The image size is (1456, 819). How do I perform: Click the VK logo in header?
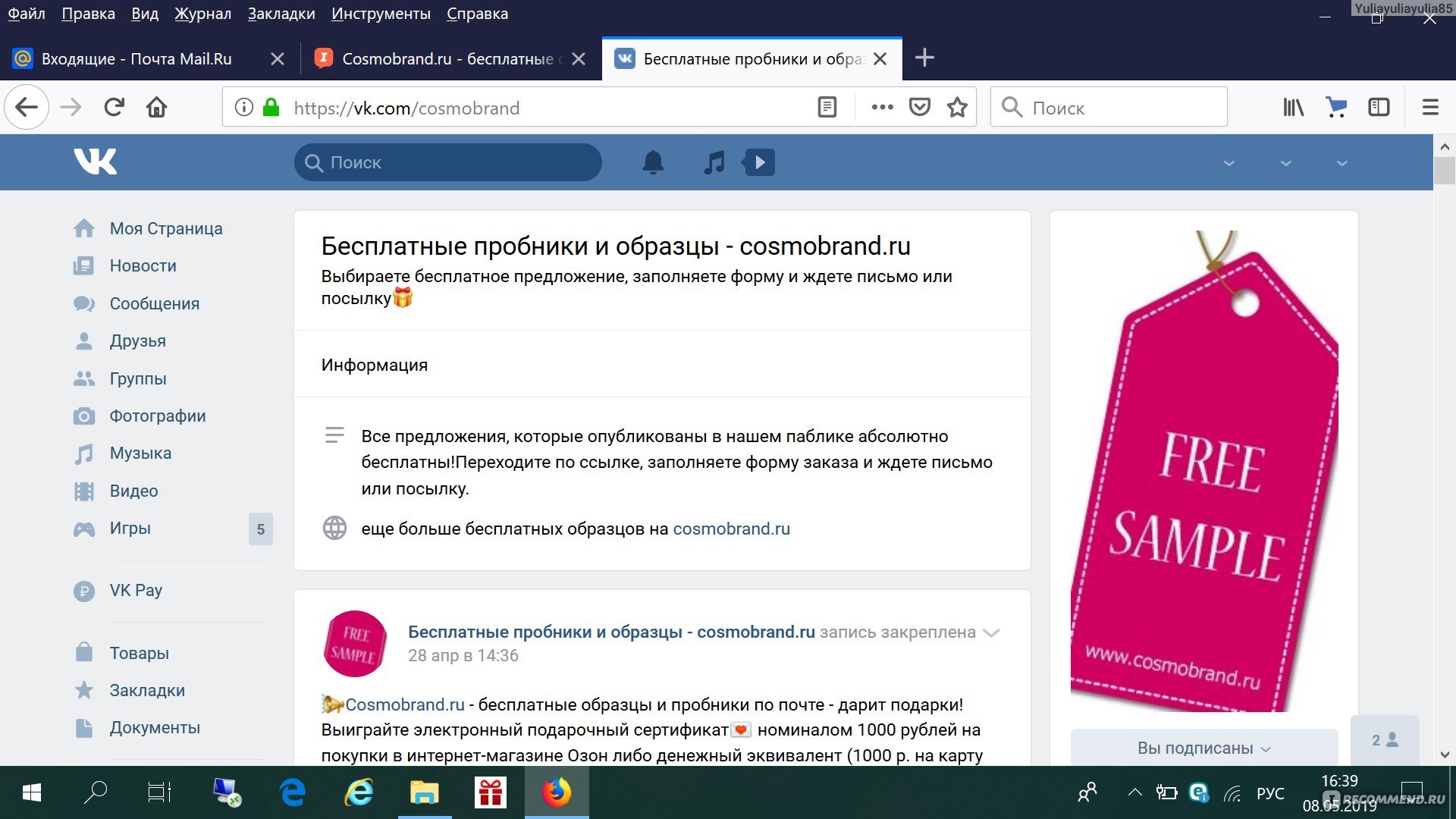click(96, 162)
